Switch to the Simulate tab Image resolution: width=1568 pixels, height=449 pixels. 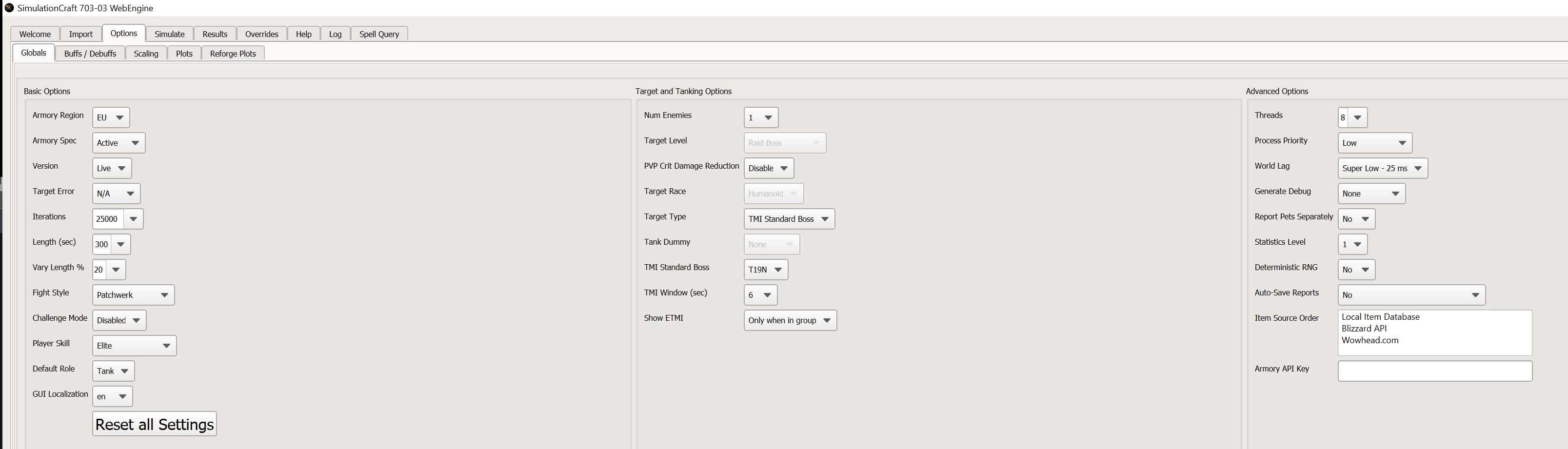point(169,34)
